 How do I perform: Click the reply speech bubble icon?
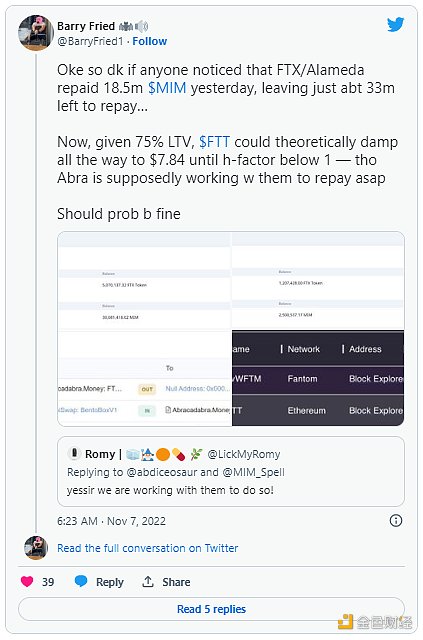81,581
